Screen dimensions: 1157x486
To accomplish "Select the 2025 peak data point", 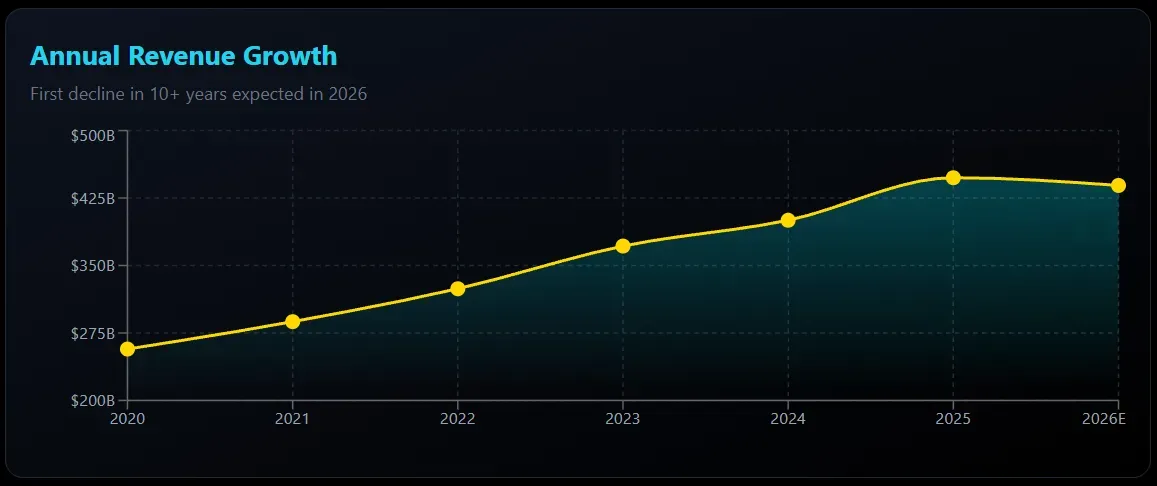I will point(953,178).
